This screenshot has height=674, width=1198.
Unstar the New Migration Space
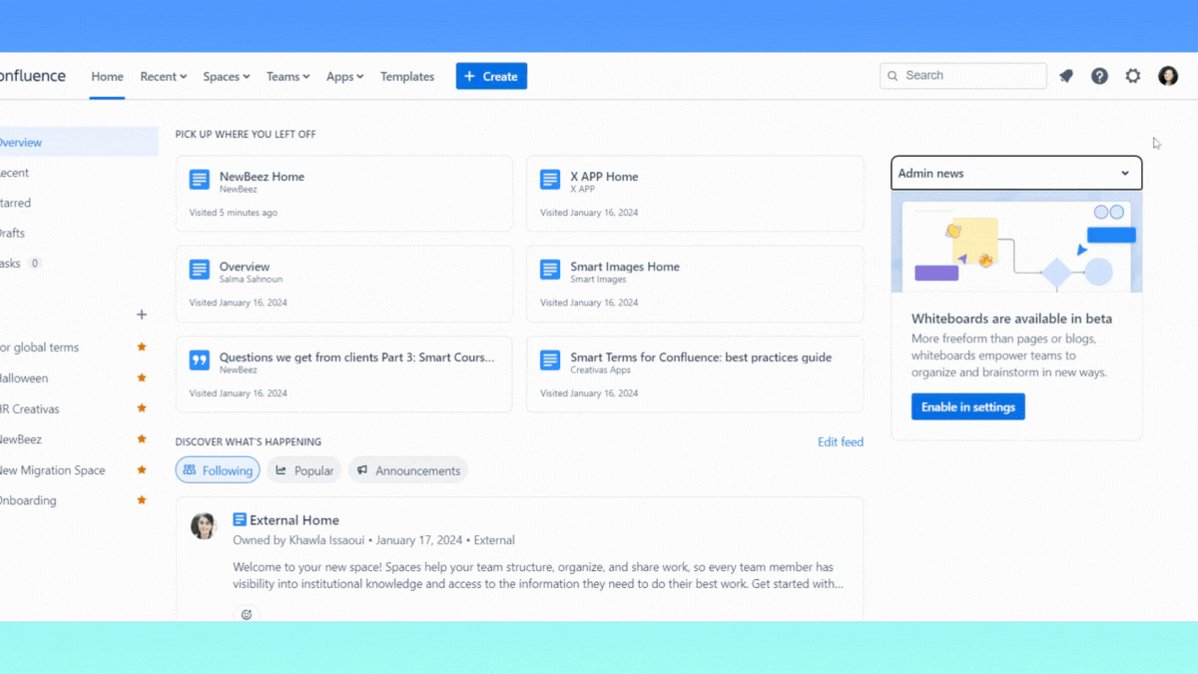(x=141, y=469)
